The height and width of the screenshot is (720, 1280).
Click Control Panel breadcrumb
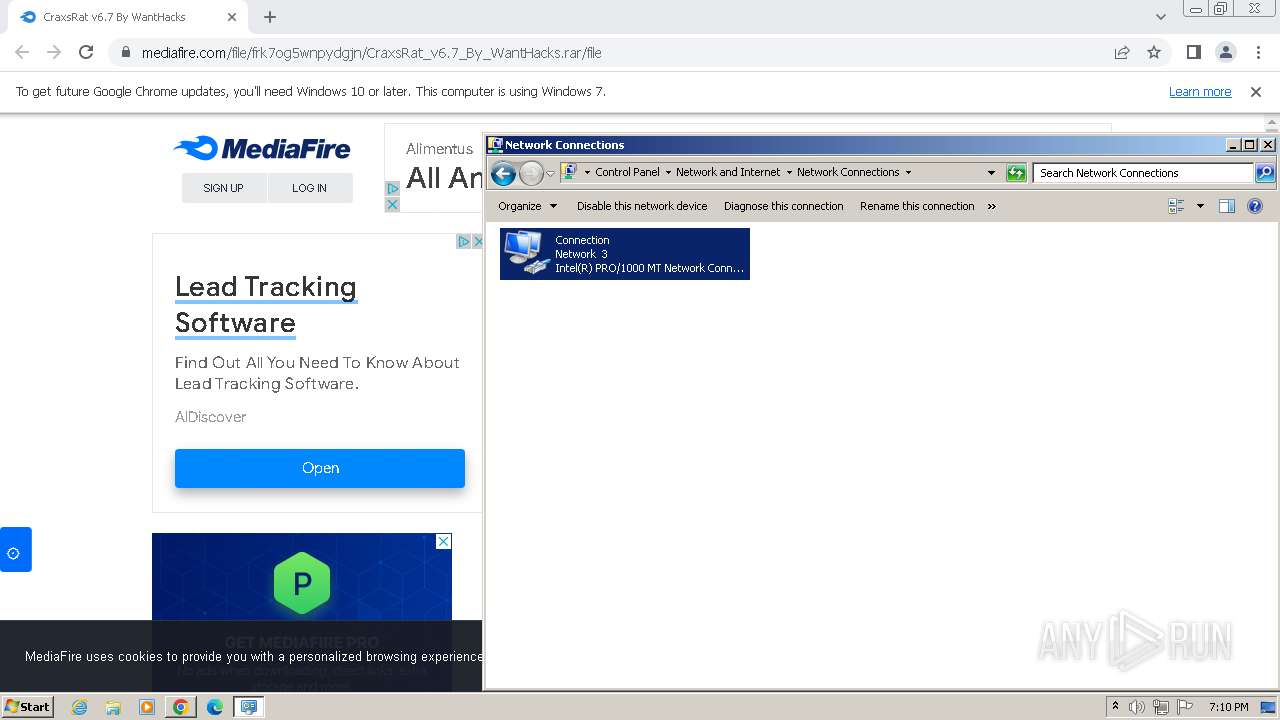pos(627,172)
